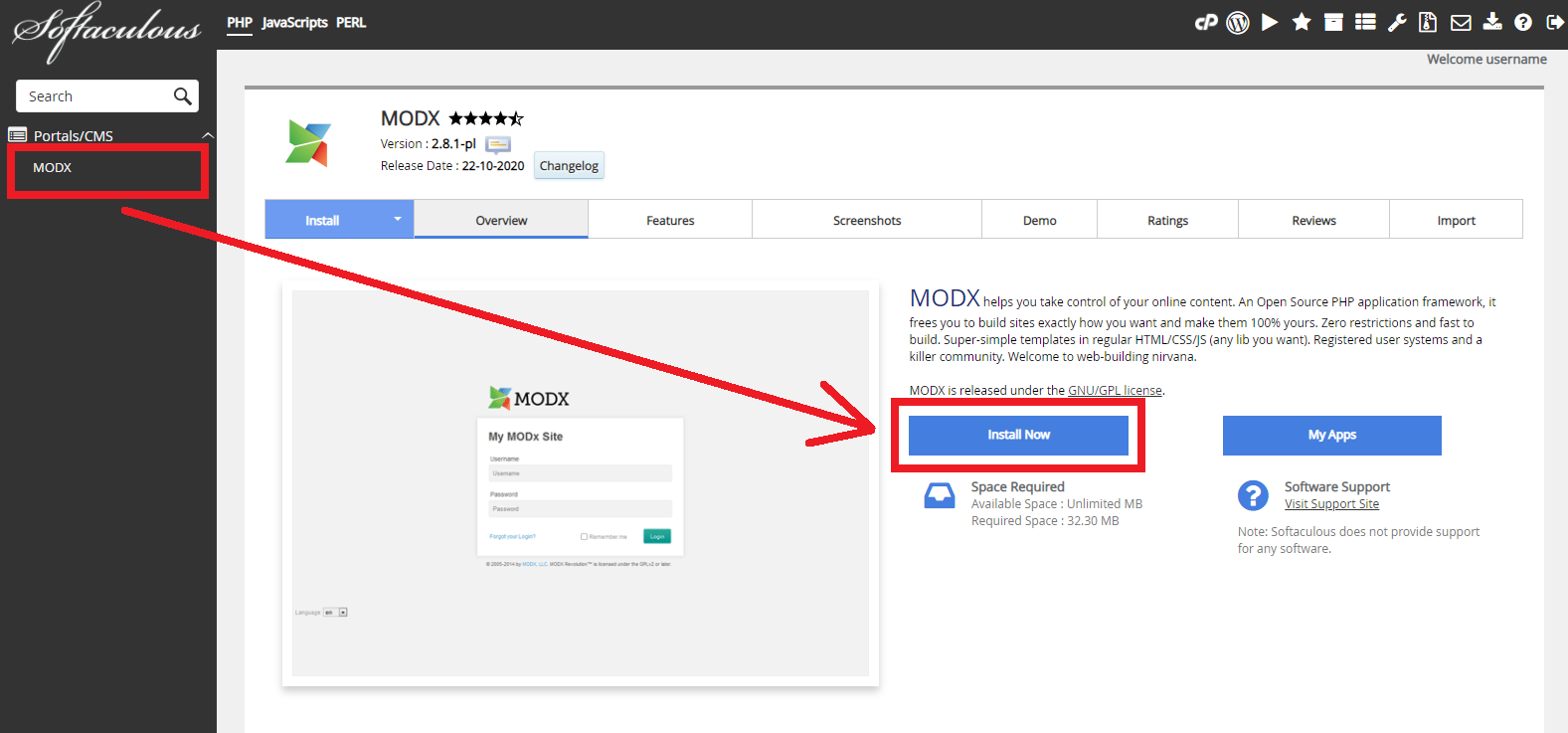Click the Portals/CMS category icon
The image size is (1568, 733).
coord(18,135)
